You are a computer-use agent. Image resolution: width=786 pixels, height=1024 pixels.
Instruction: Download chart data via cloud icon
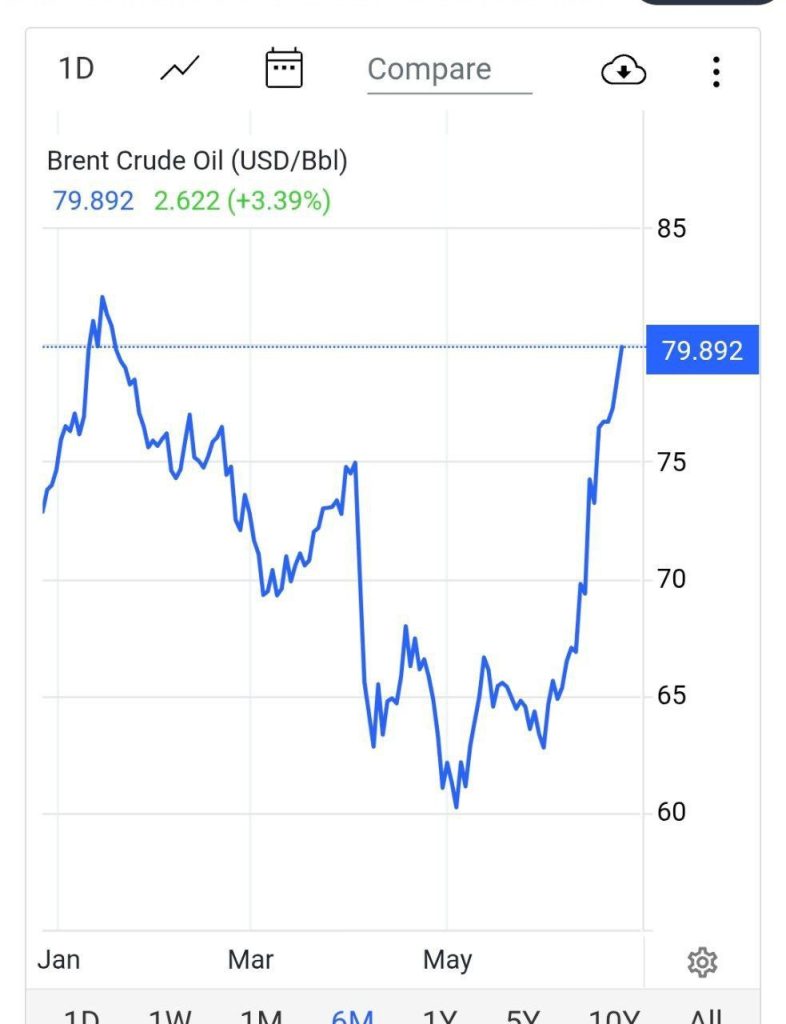coord(623,71)
